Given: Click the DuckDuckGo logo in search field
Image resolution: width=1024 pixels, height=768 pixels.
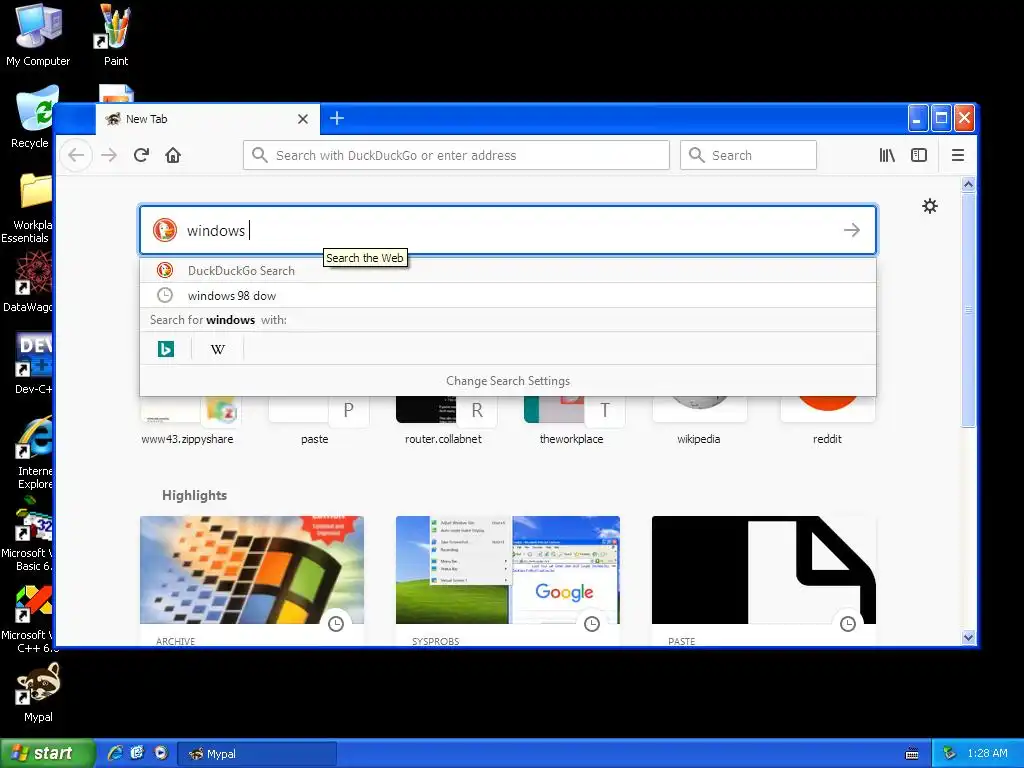Looking at the screenshot, I should [165, 230].
